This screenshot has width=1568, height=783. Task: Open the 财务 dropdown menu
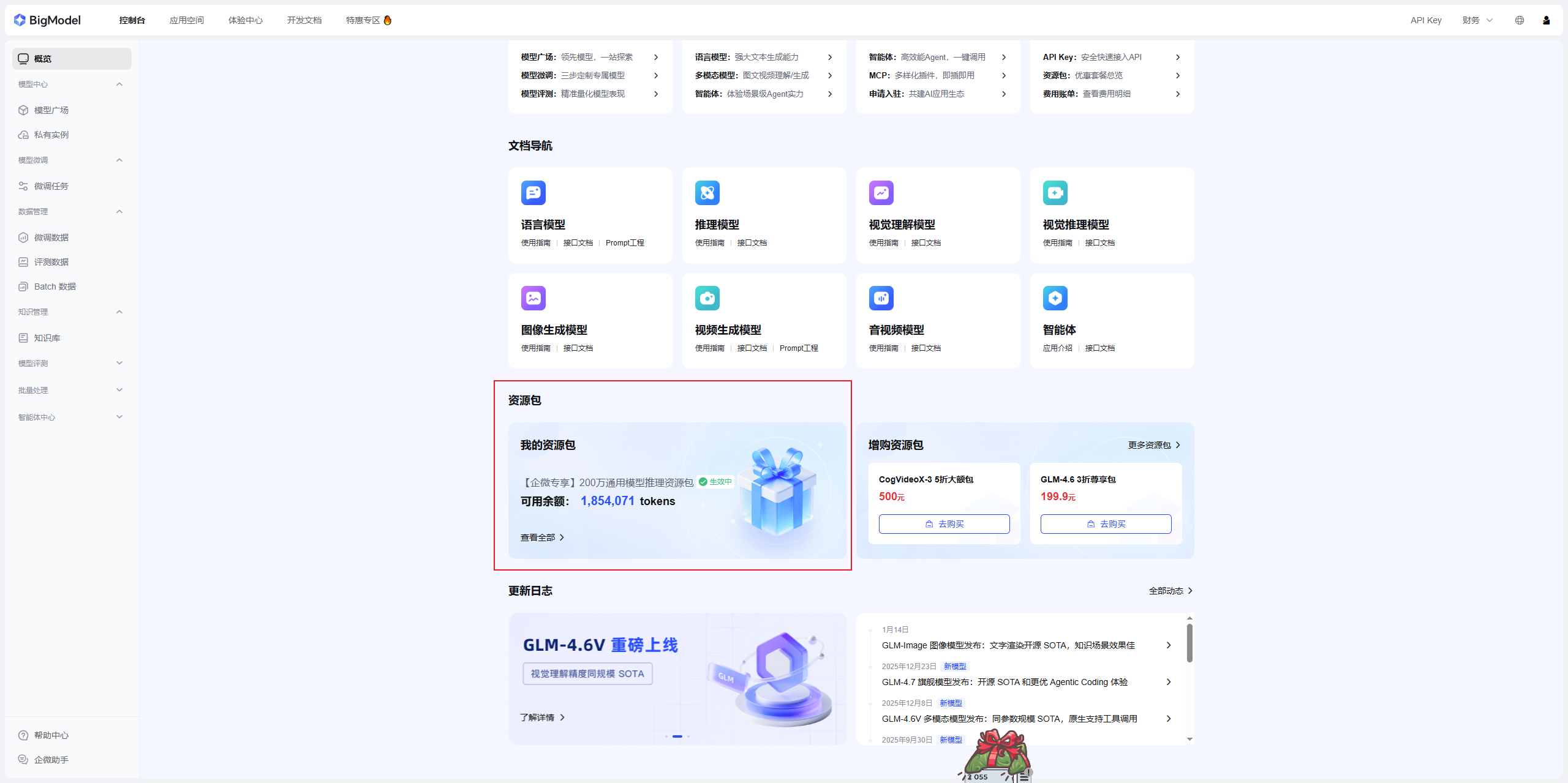pyautogui.click(x=1477, y=20)
